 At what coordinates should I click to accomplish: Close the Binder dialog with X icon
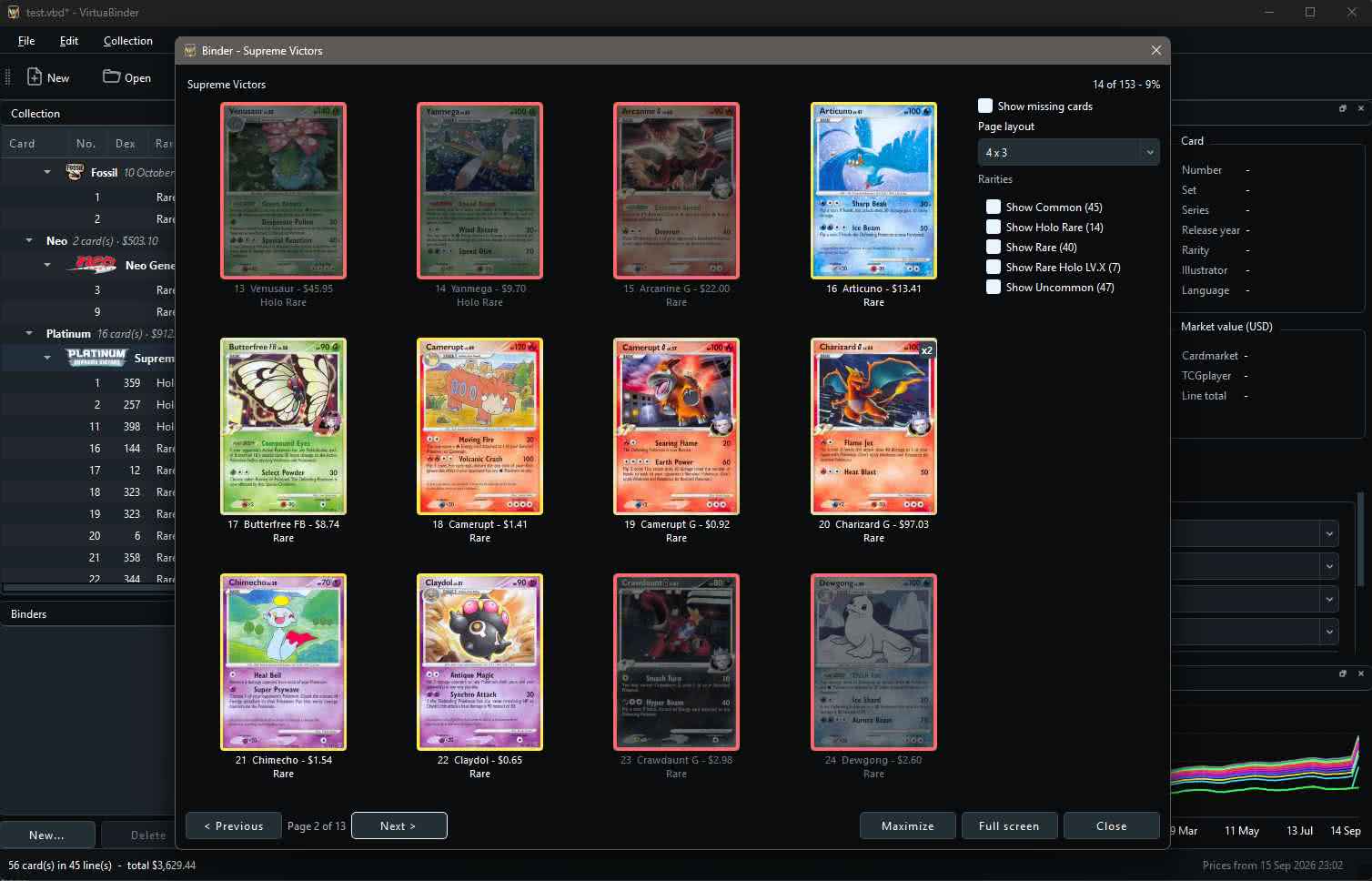click(1155, 51)
